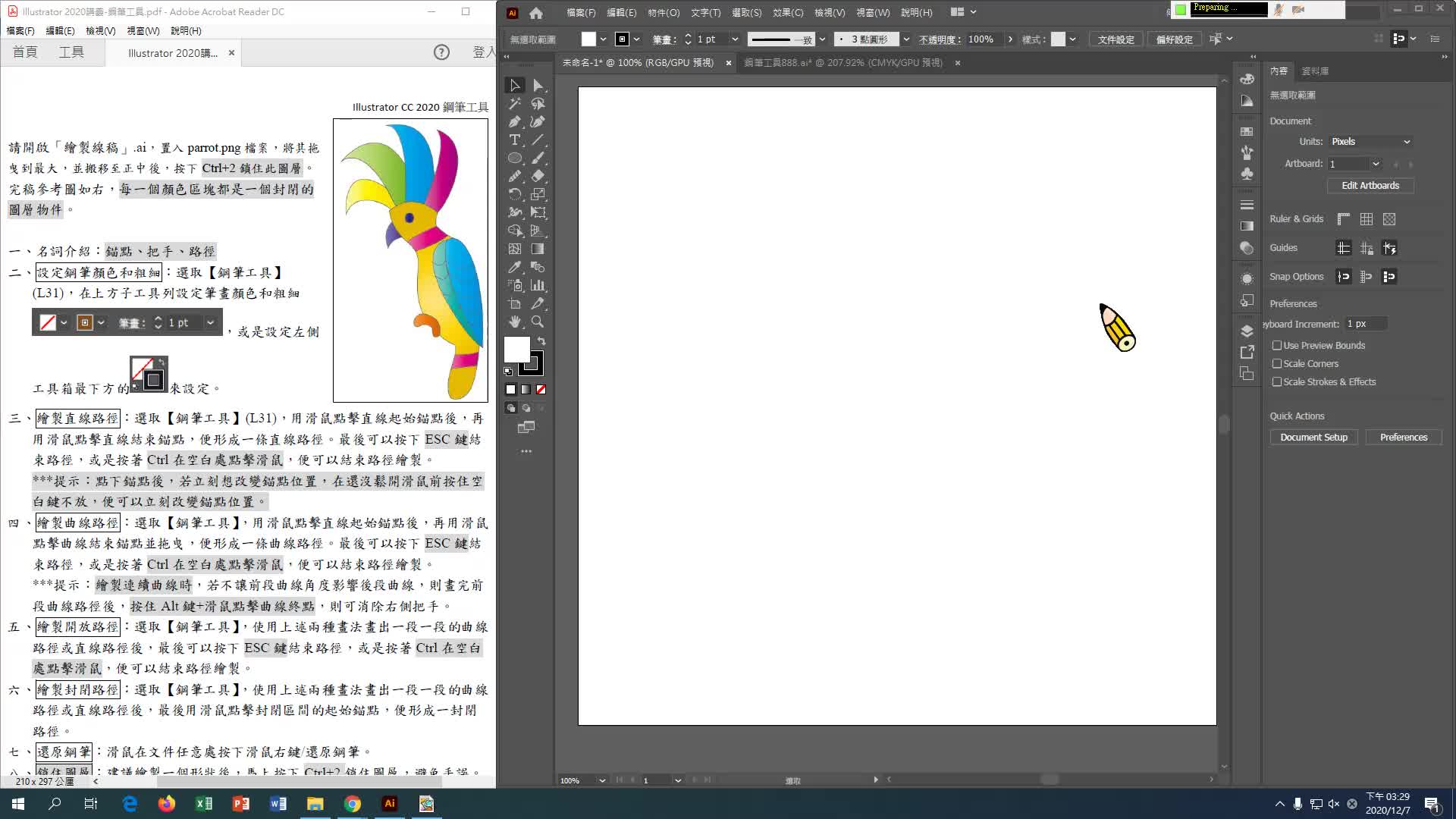Select the Hand tool
This screenshot has width=1456, height=819.
pos(515,322)
